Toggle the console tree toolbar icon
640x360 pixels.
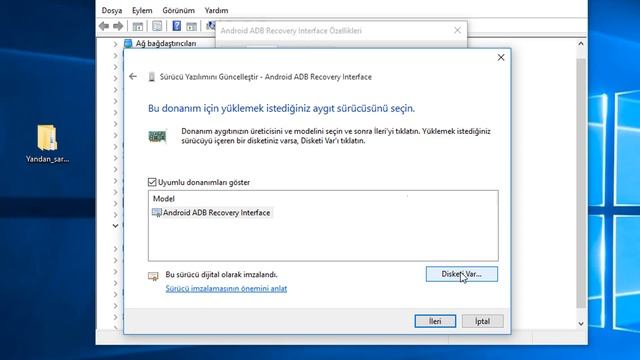click(138, 26)
